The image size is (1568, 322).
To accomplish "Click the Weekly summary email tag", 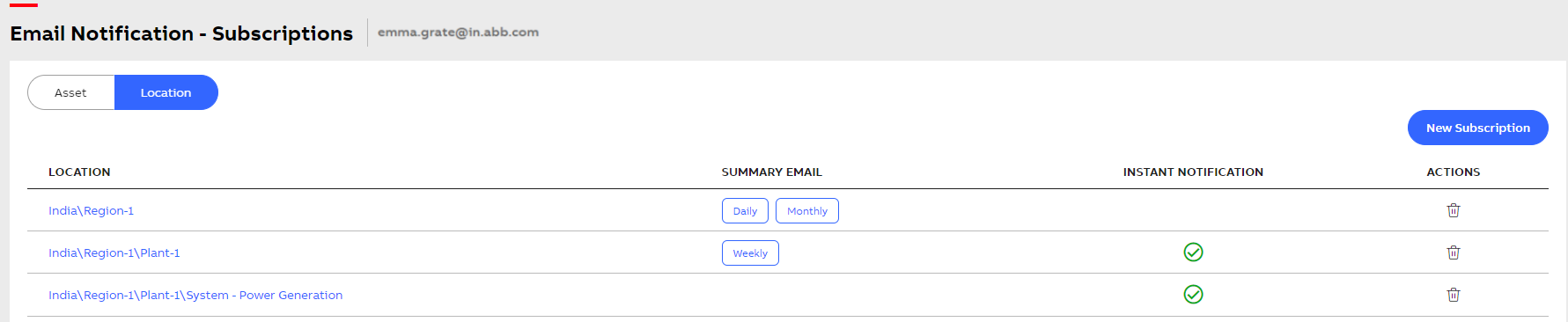I will (750, 253).
